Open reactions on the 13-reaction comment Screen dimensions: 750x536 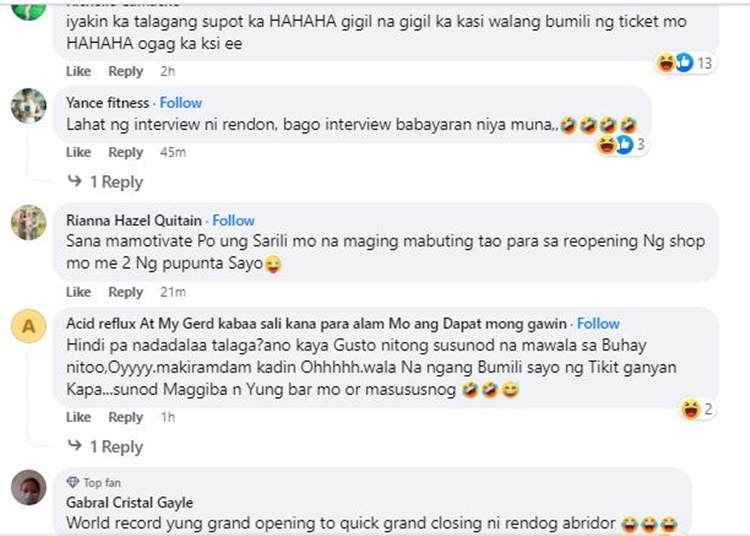pos(685,63)
